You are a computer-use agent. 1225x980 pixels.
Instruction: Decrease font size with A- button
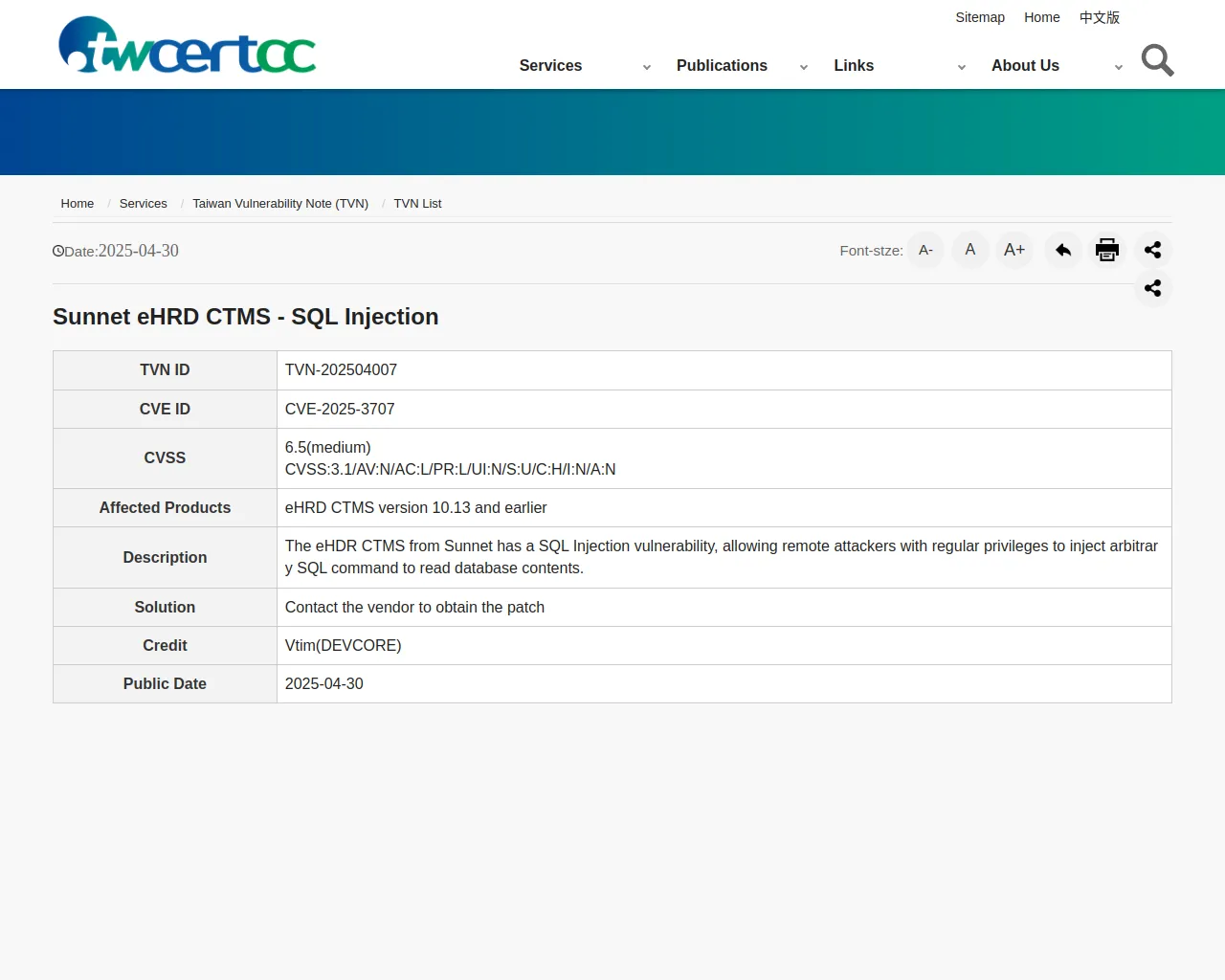[925, 250]
